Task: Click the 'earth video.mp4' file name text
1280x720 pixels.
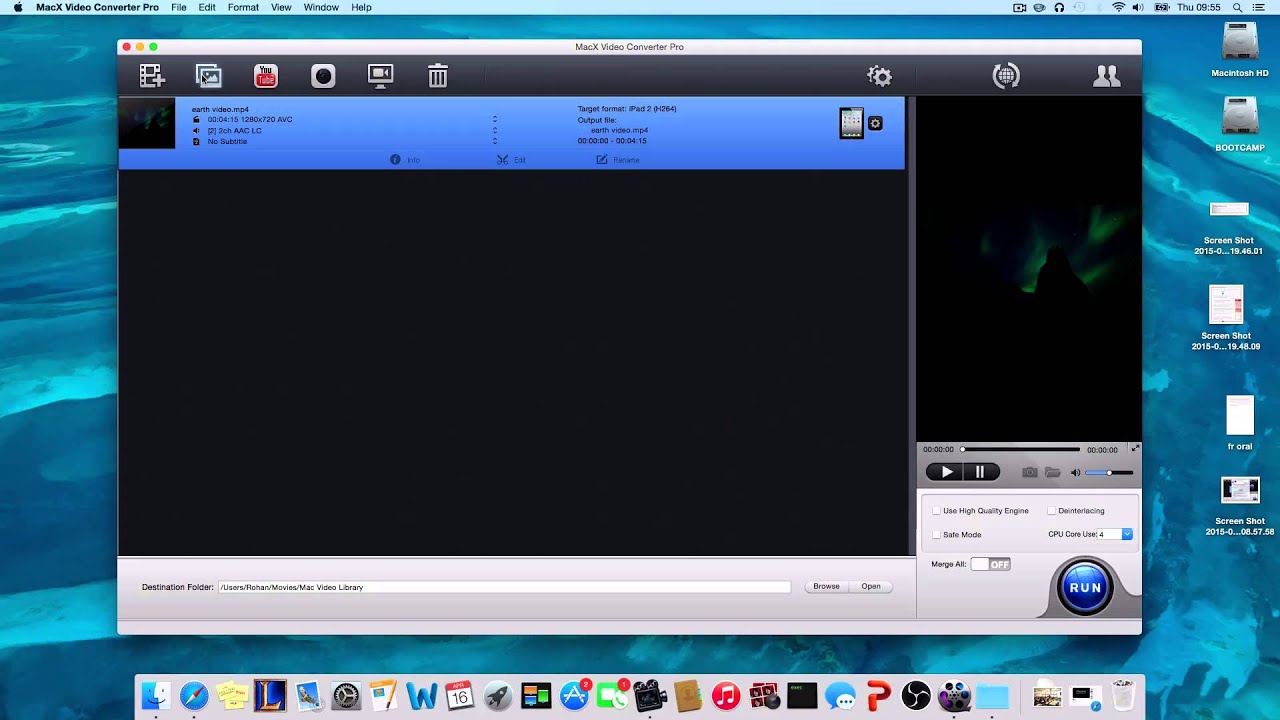Action: click(220, 109)
